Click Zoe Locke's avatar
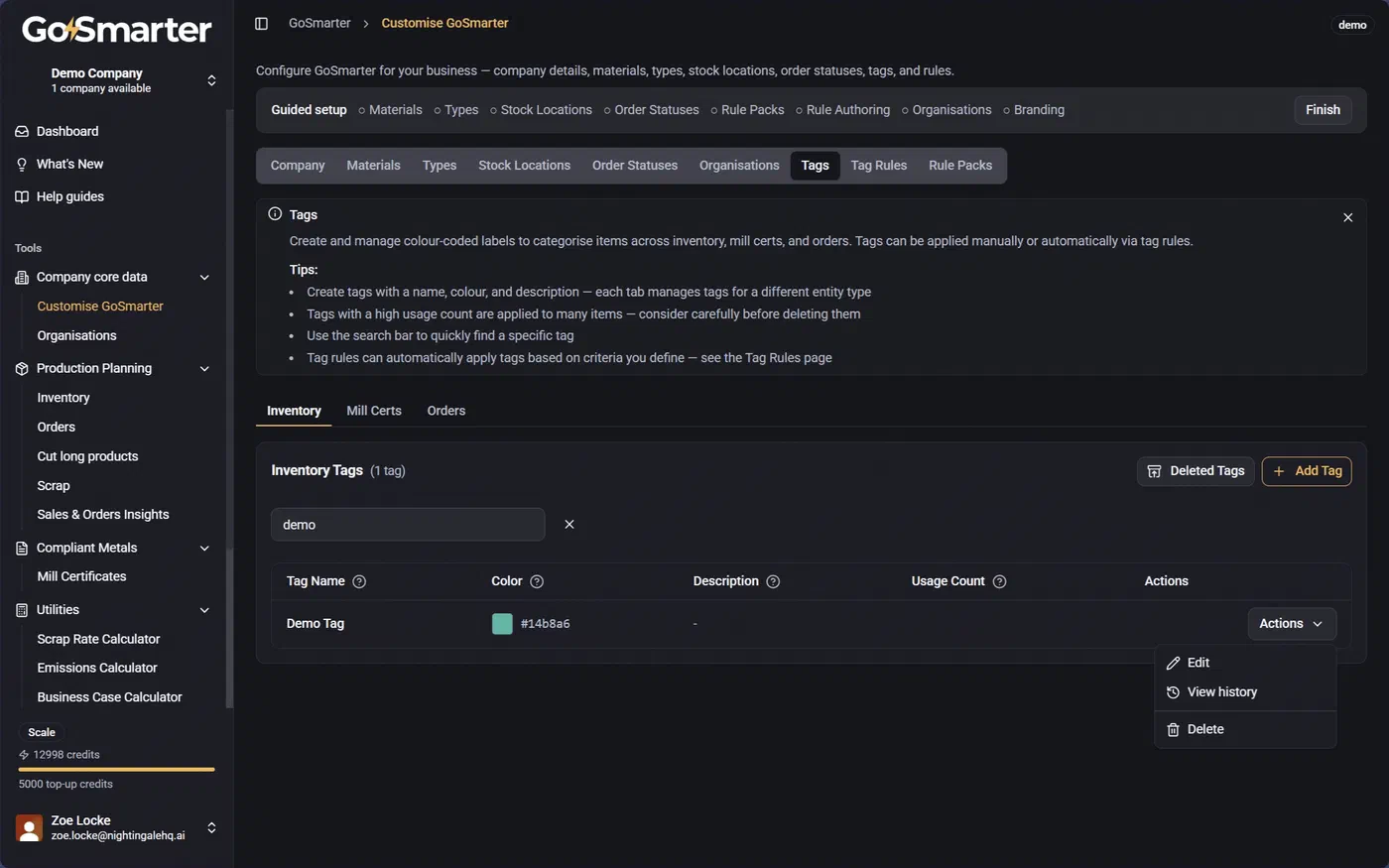The height and width of the screenshot is (868, 1389). (x=30, y=827)
